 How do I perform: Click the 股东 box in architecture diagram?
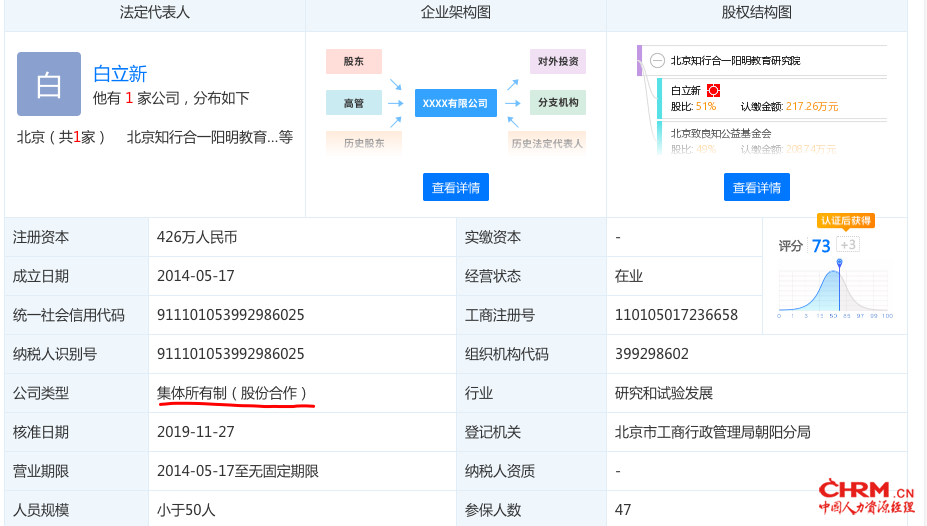(x=354, y=61)
